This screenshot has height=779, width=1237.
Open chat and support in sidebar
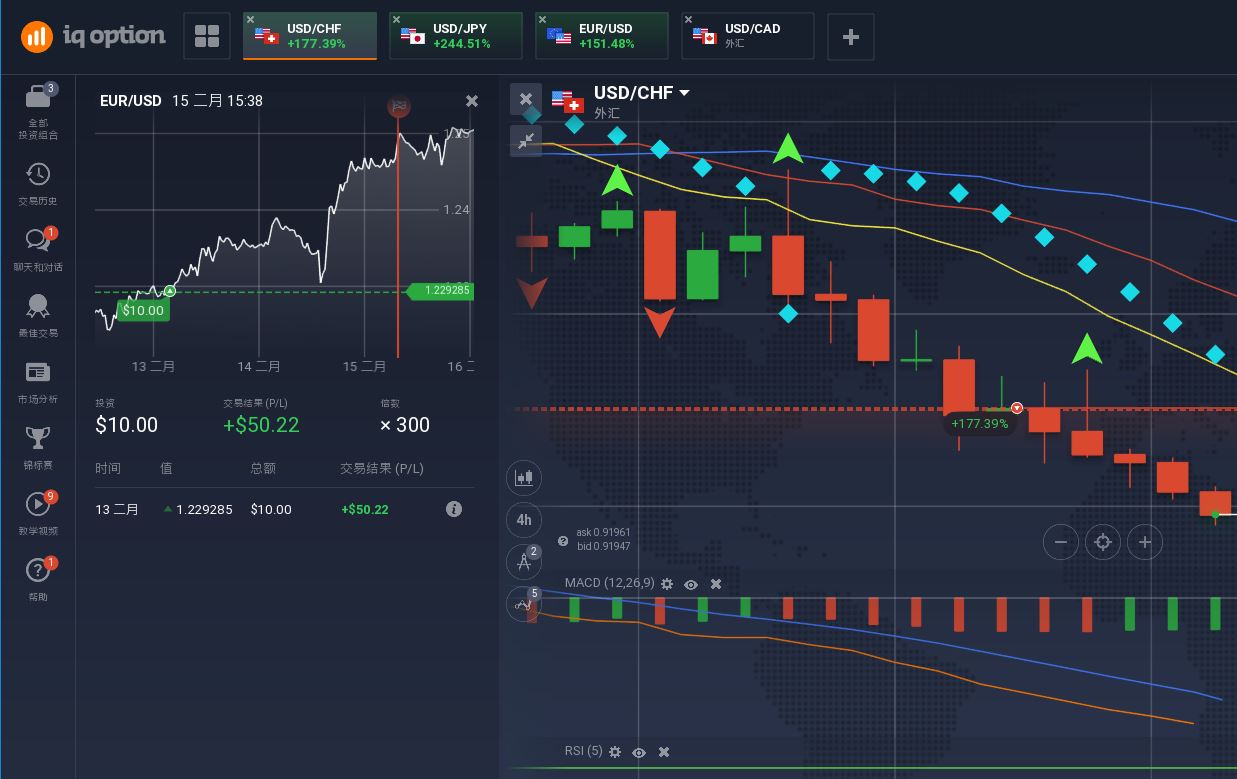pos(38,240)
